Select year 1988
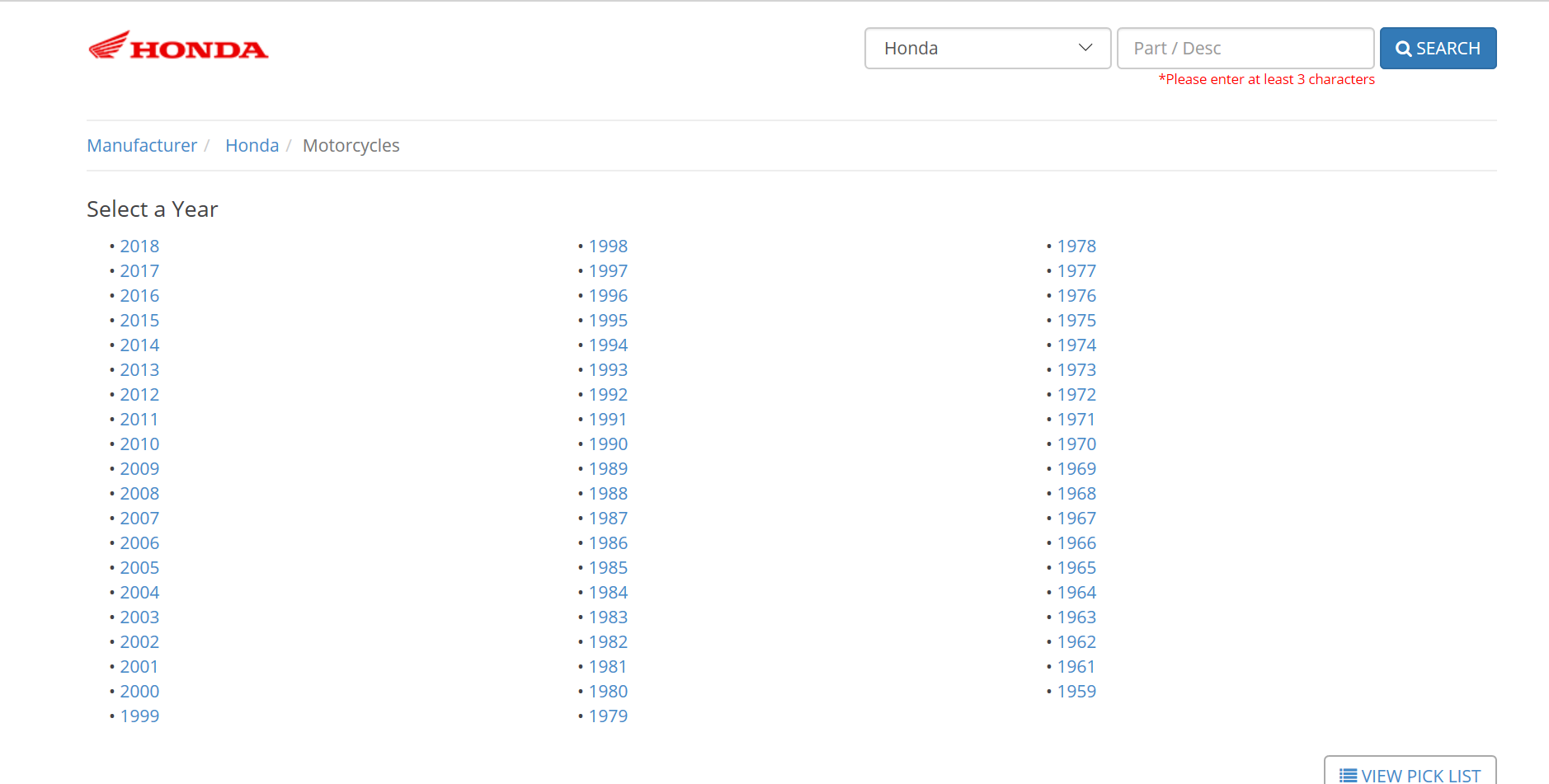This screenshot has height=784, width=1549. 608,494
